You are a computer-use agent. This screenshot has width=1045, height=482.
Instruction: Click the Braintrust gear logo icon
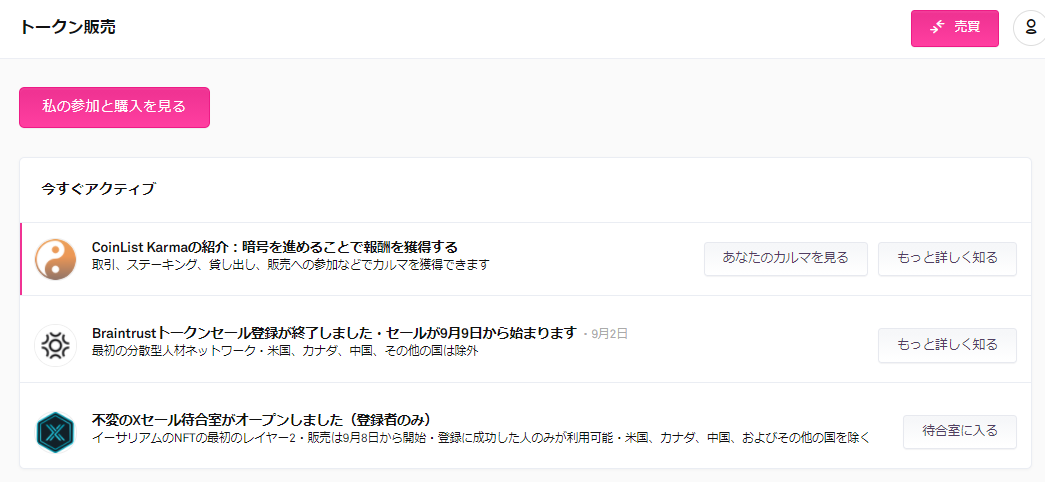(x=55, y=345)
